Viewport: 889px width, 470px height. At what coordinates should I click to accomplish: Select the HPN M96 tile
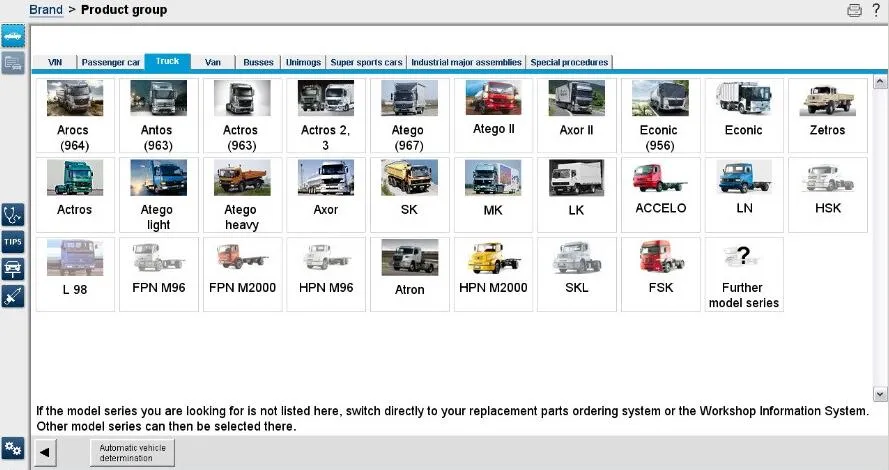(x=325, y=274)
